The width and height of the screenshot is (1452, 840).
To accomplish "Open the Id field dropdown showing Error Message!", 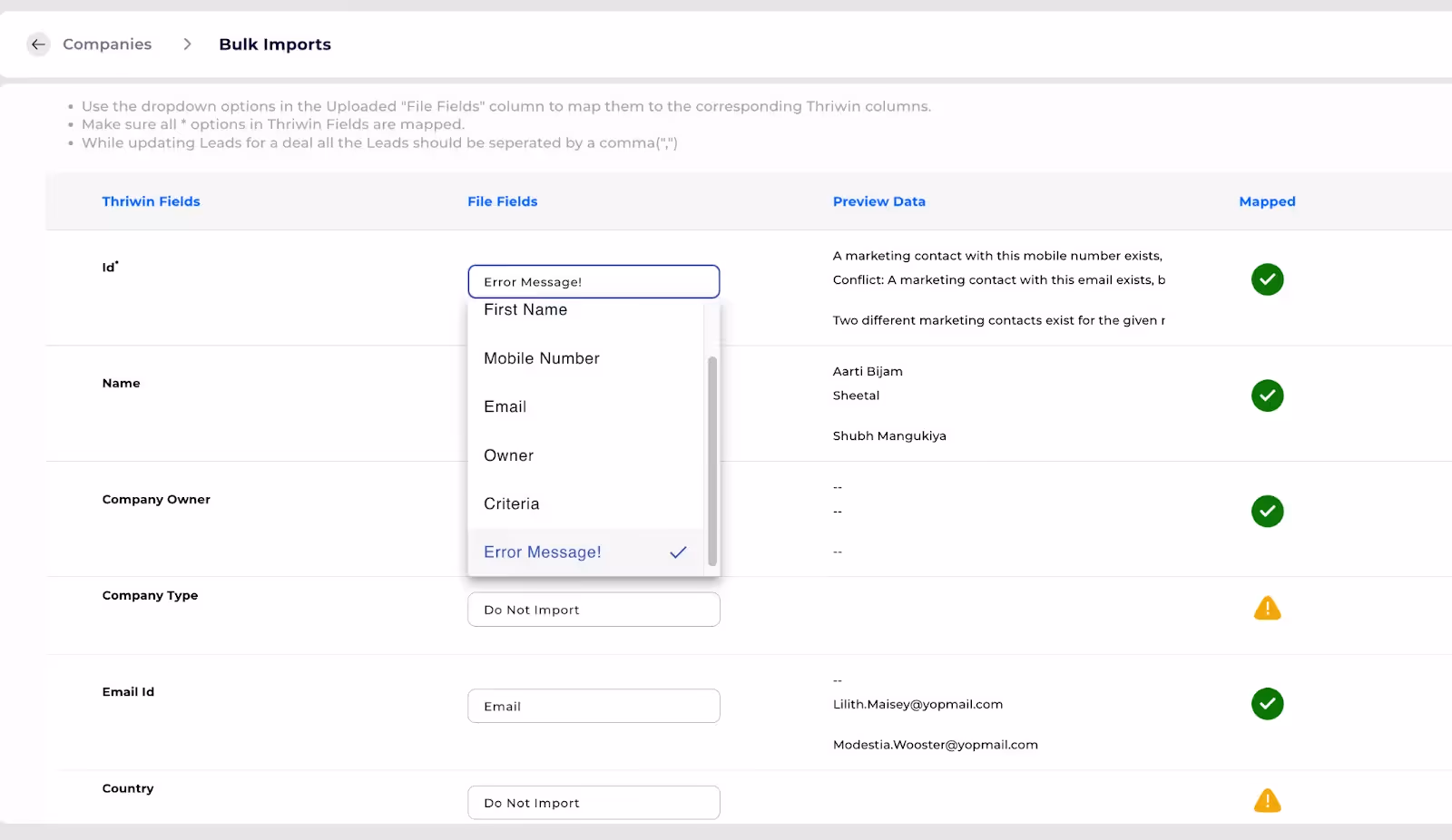I will 594,281.
